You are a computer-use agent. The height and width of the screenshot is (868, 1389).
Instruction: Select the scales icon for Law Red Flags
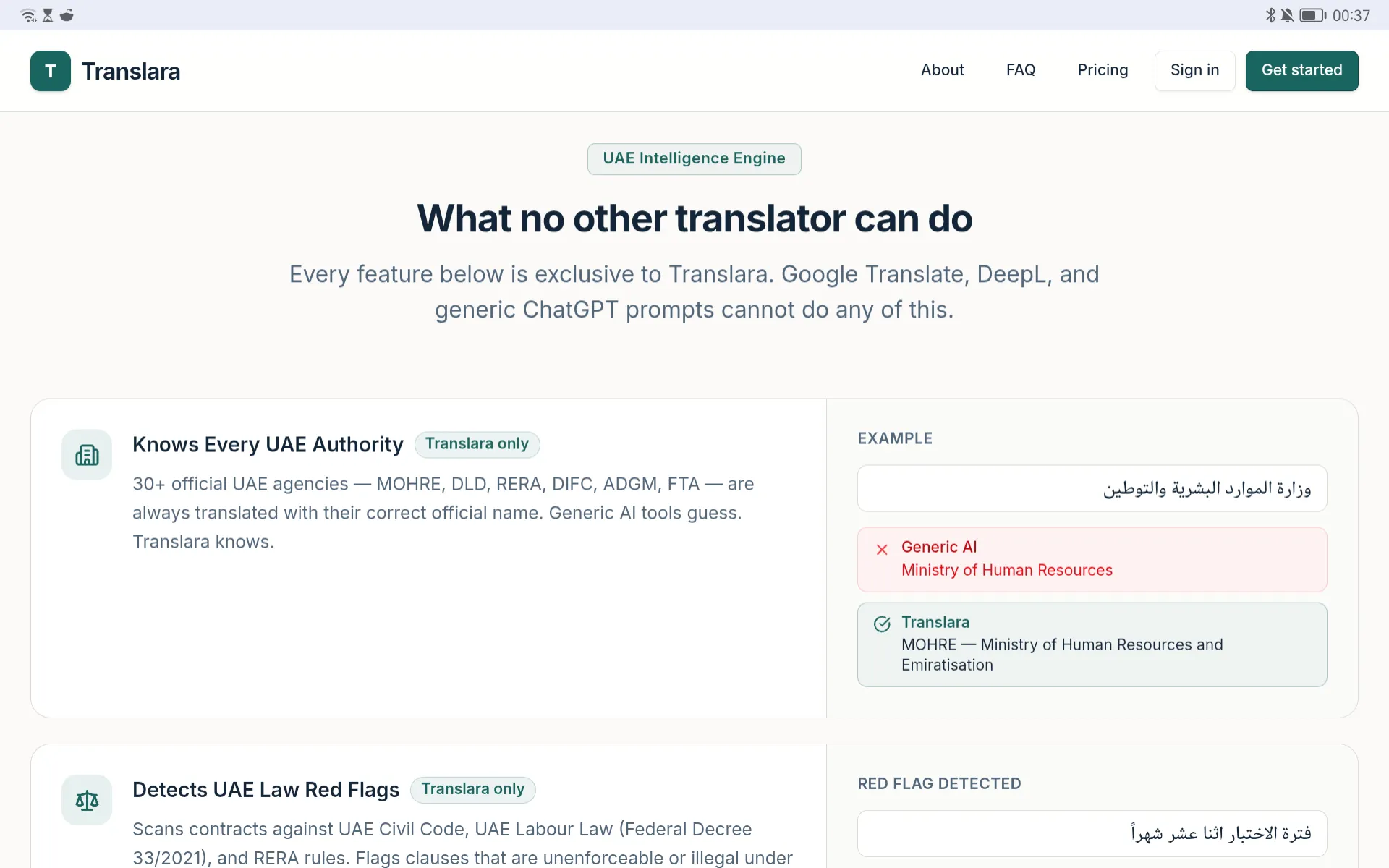[87, 800]
